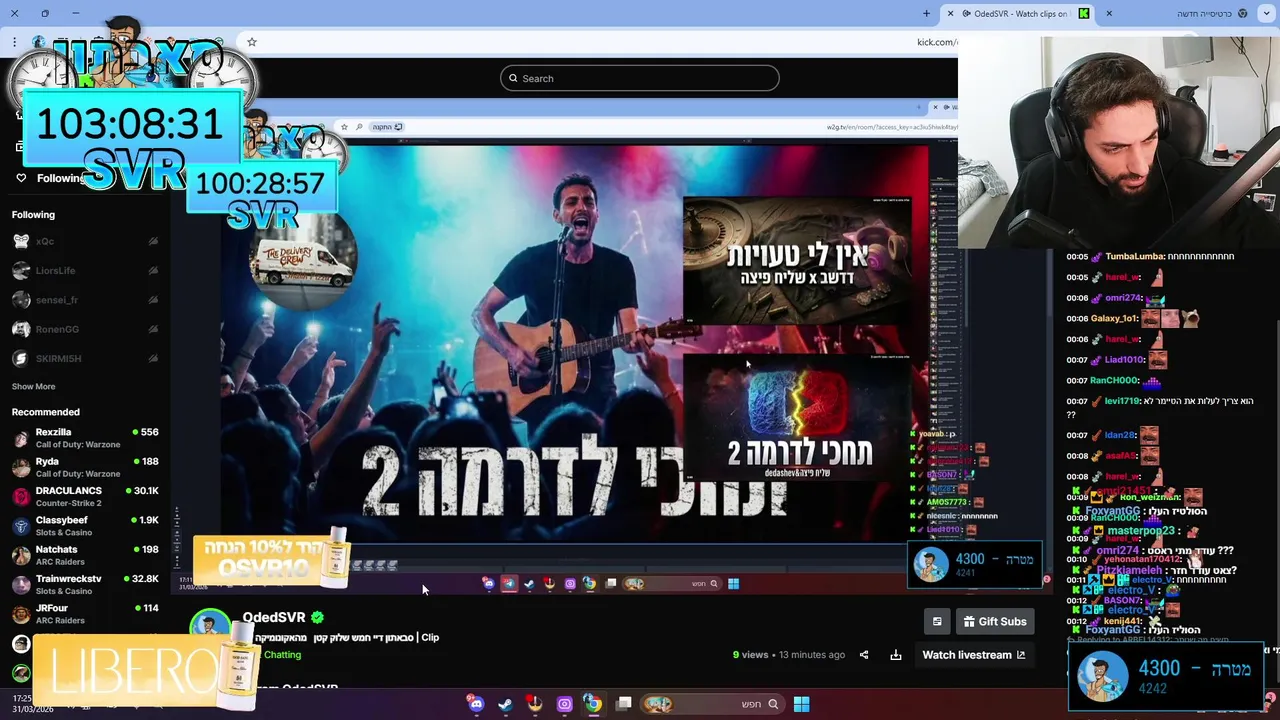Viewport: 1280px width, 720px height.
Task: Open Natchats recommended channel
Action: pos(85,555)
